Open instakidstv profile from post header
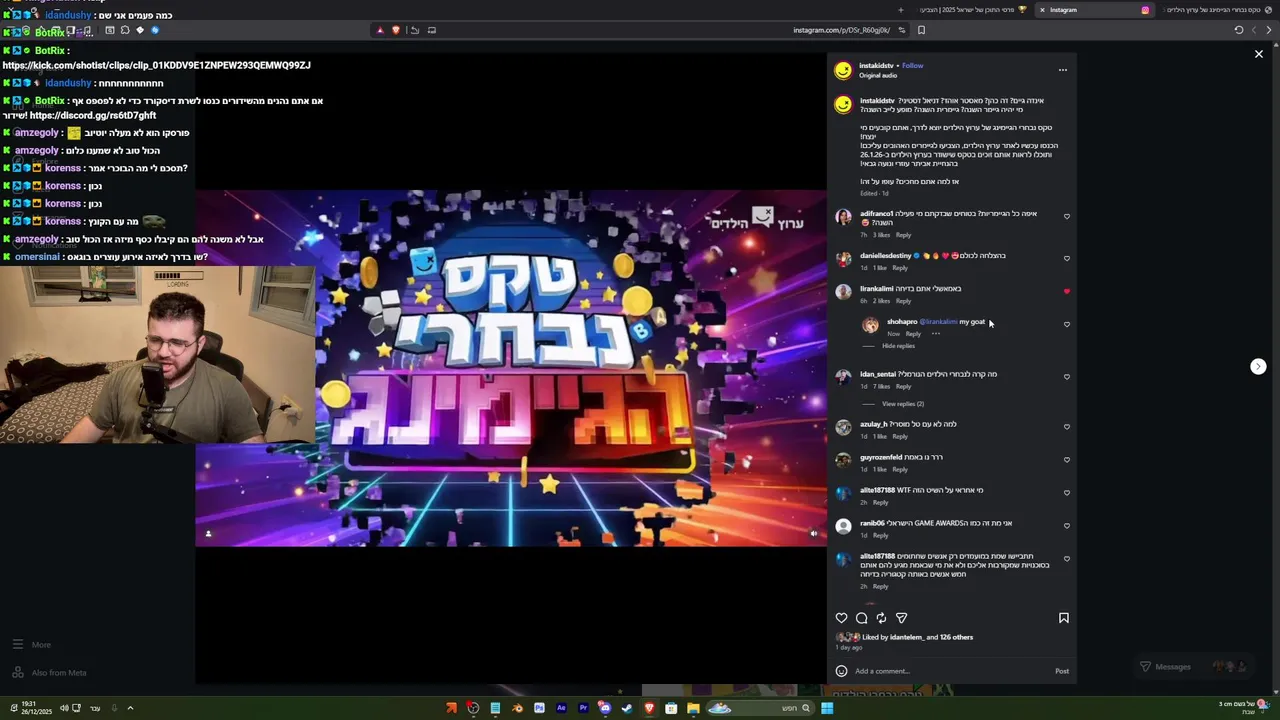Viewport: 1280px width, 720px height. (x=877, y=66)
